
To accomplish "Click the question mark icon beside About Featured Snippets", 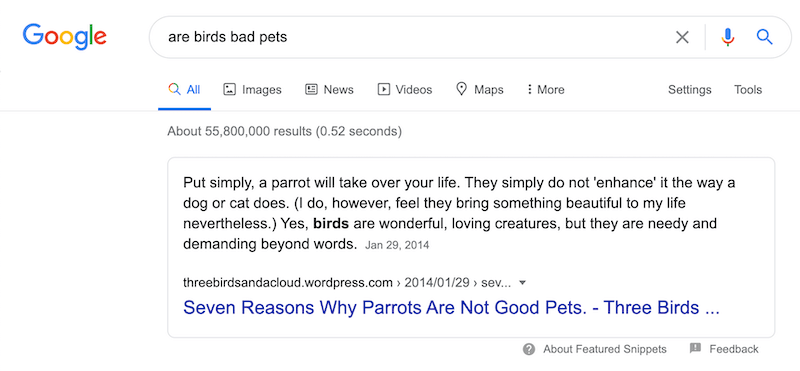I will 529,349.
